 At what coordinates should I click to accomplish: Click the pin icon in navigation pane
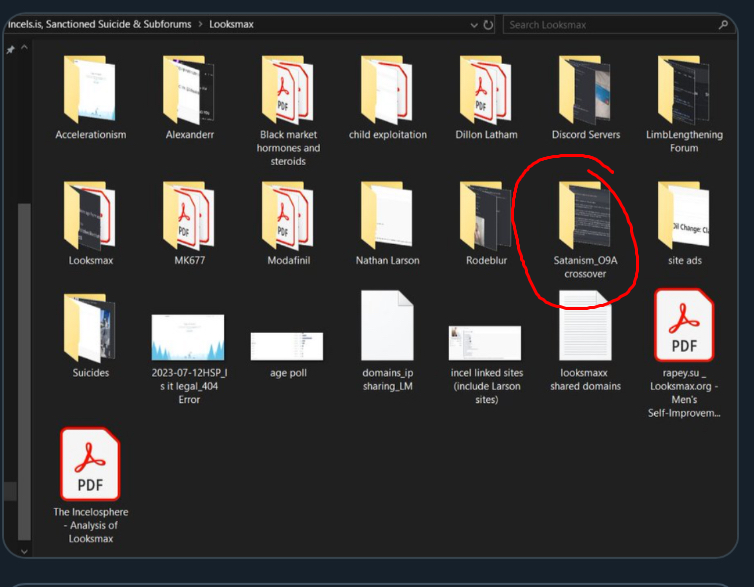point(11,50)
